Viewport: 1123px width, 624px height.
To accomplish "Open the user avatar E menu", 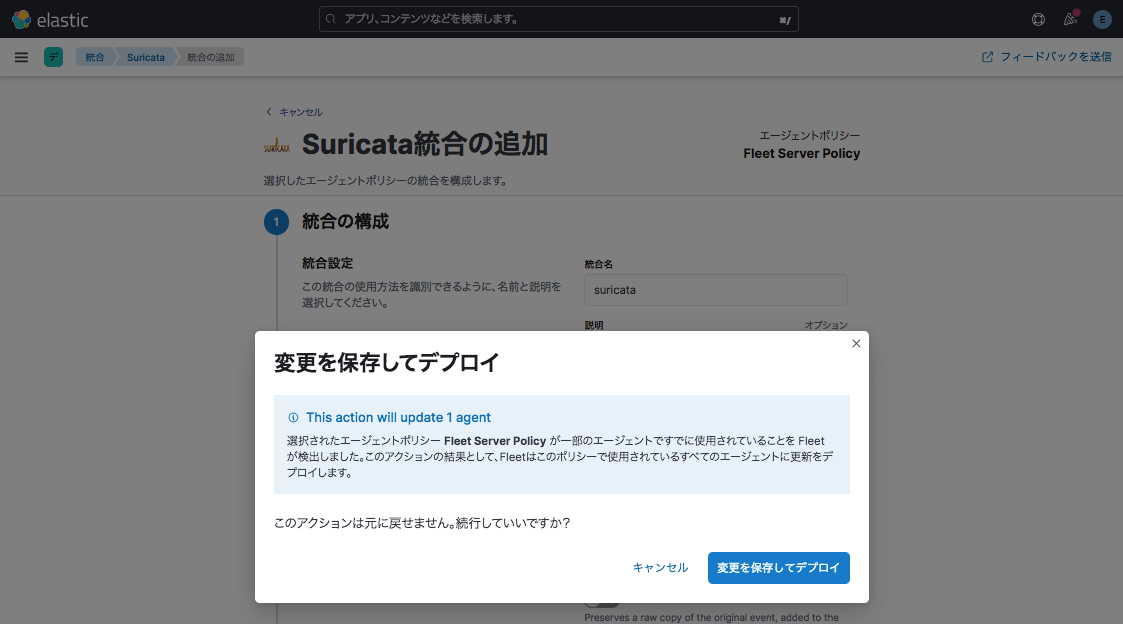I will [1102, 19].
